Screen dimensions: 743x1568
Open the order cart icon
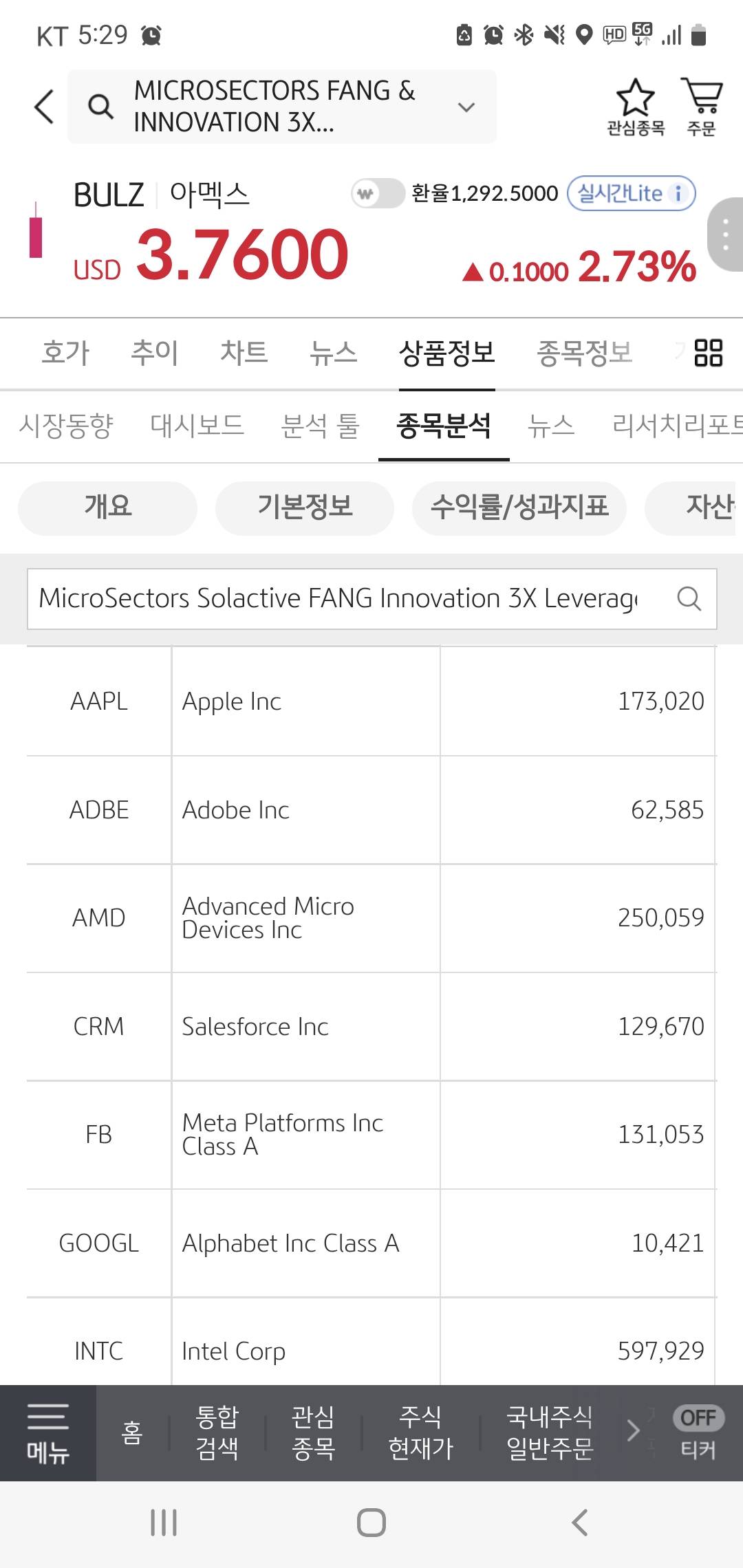(x=701, y=97)
